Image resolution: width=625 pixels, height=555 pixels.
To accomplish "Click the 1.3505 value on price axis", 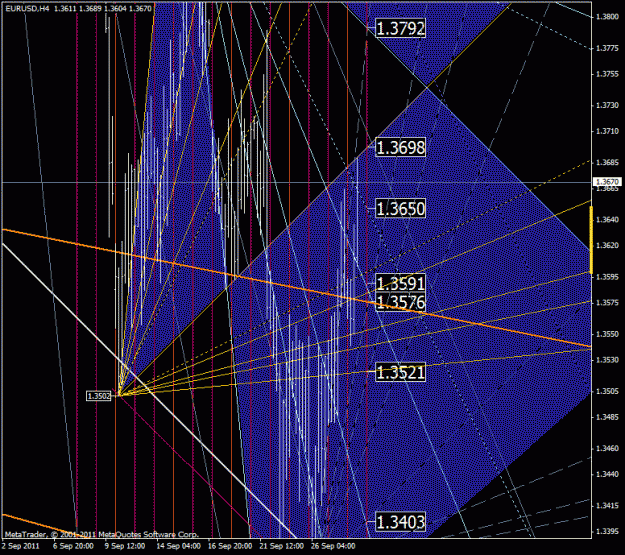I will [607, 391].
